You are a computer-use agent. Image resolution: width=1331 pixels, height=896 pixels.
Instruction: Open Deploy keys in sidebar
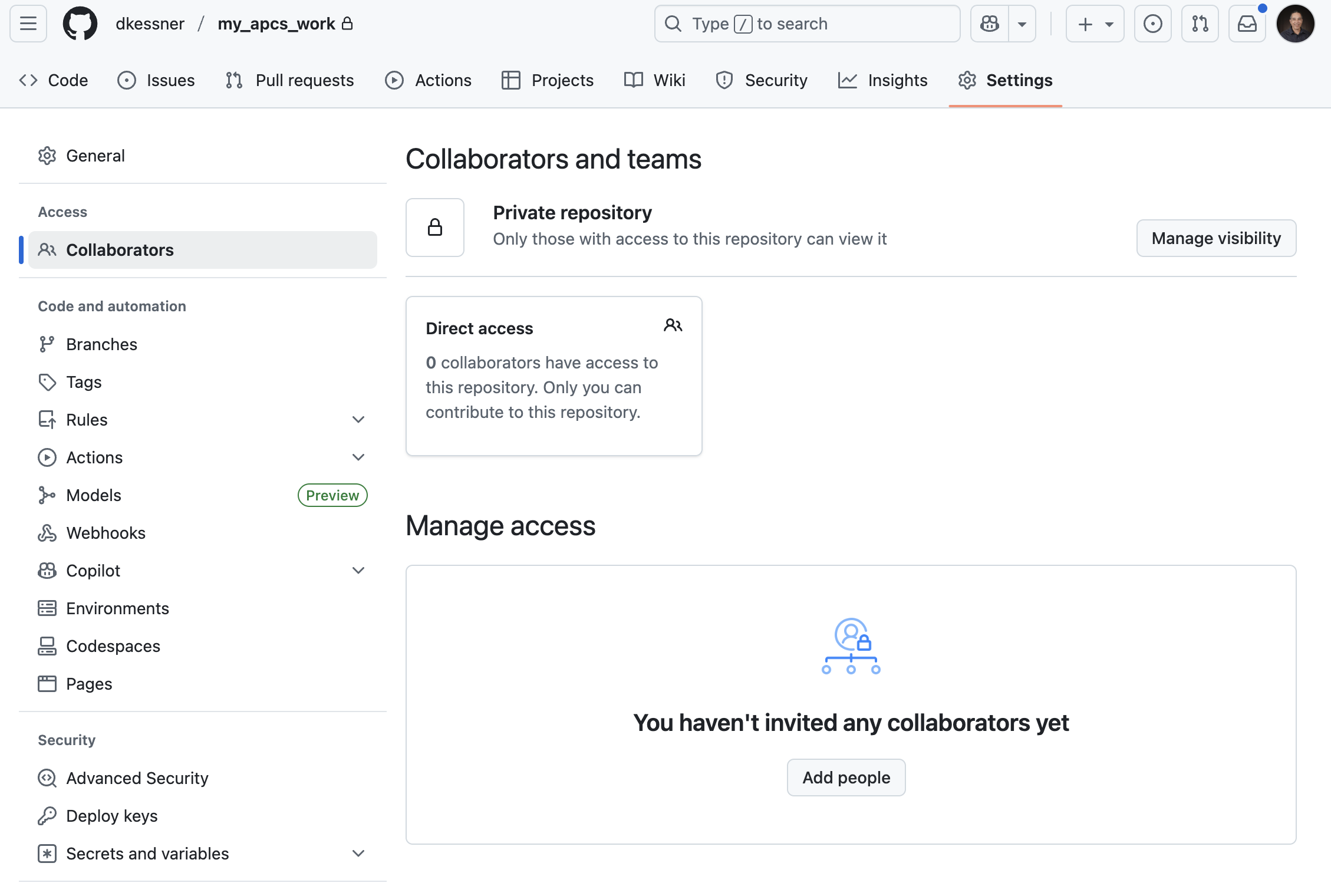203,816
